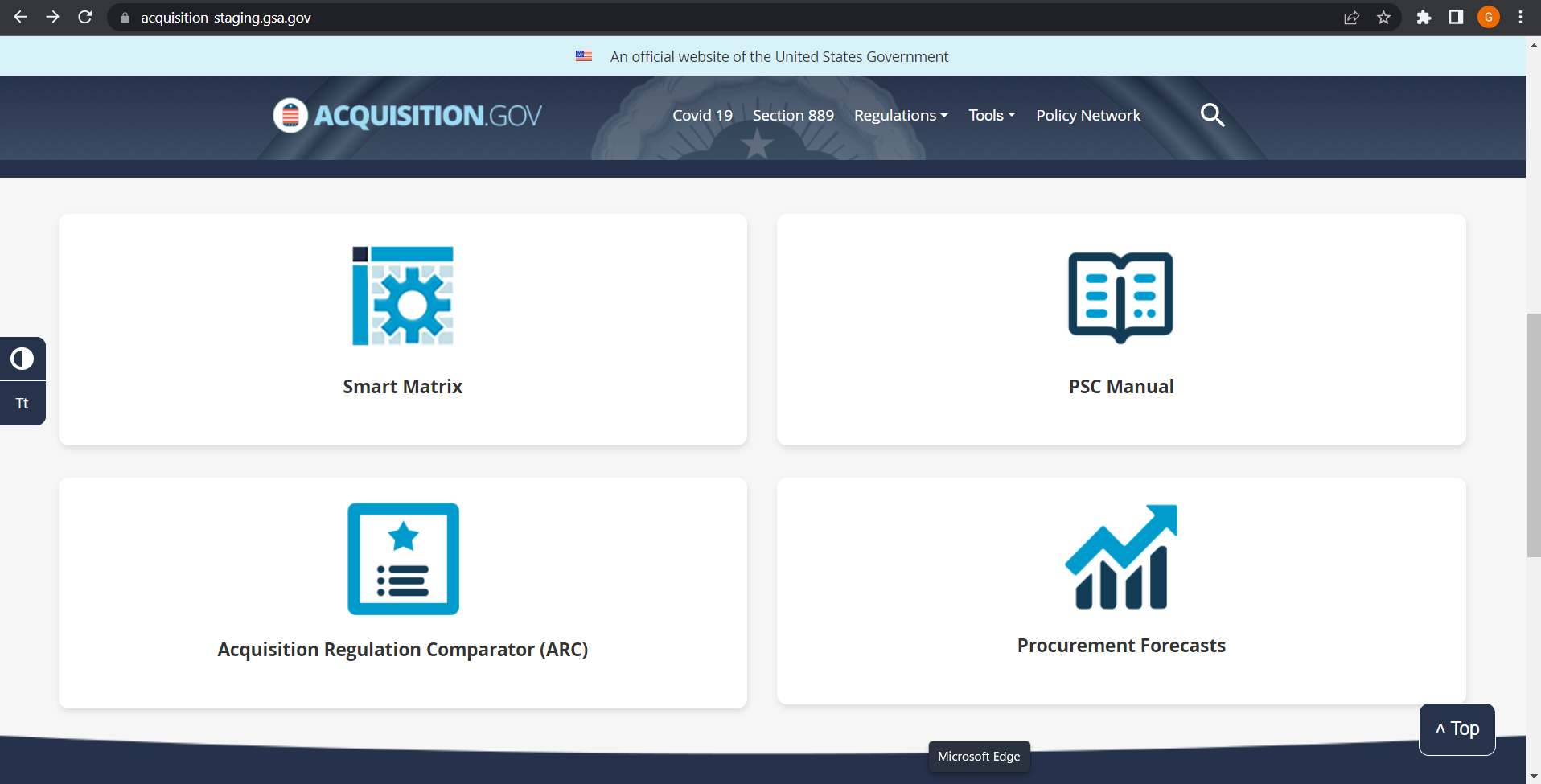Open the browser extensions puzzle icon
Image resolution: width=1541 pixels, height=784 pixels.
pos(1424,18)
